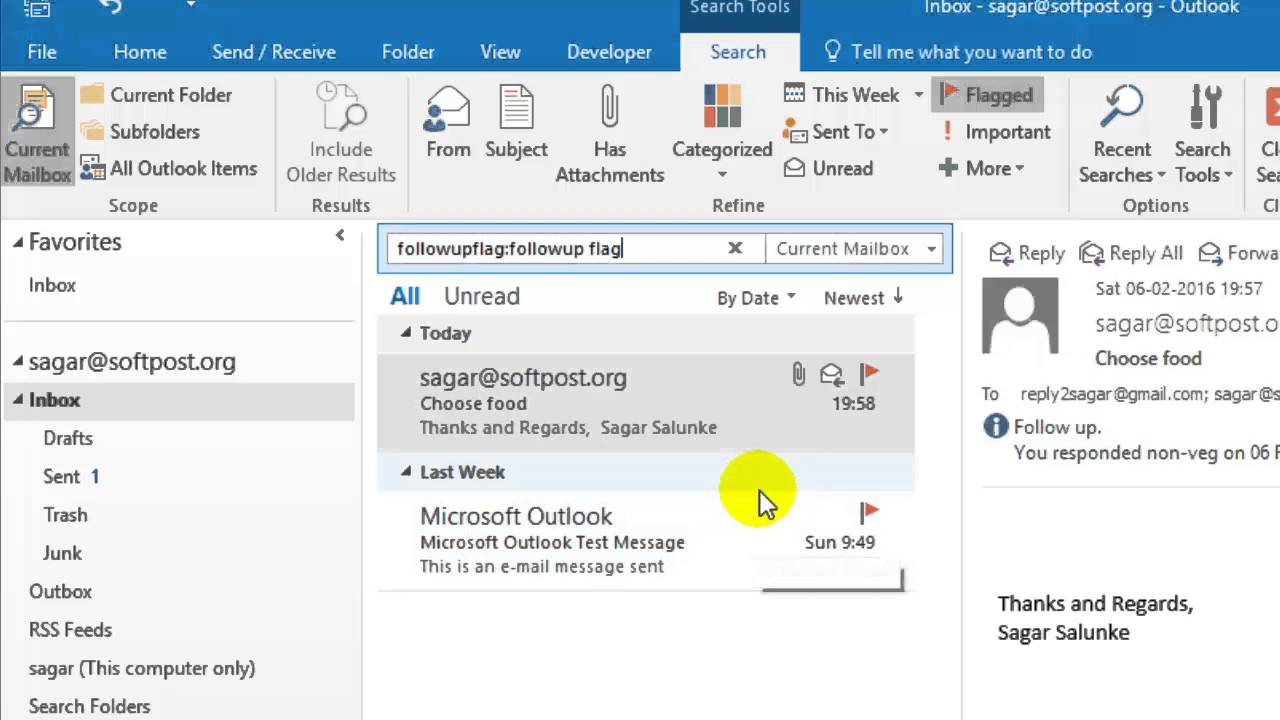Open More refine options
Image resolution: width=1280 pixels, height=720 pixels.
[982, 169]
